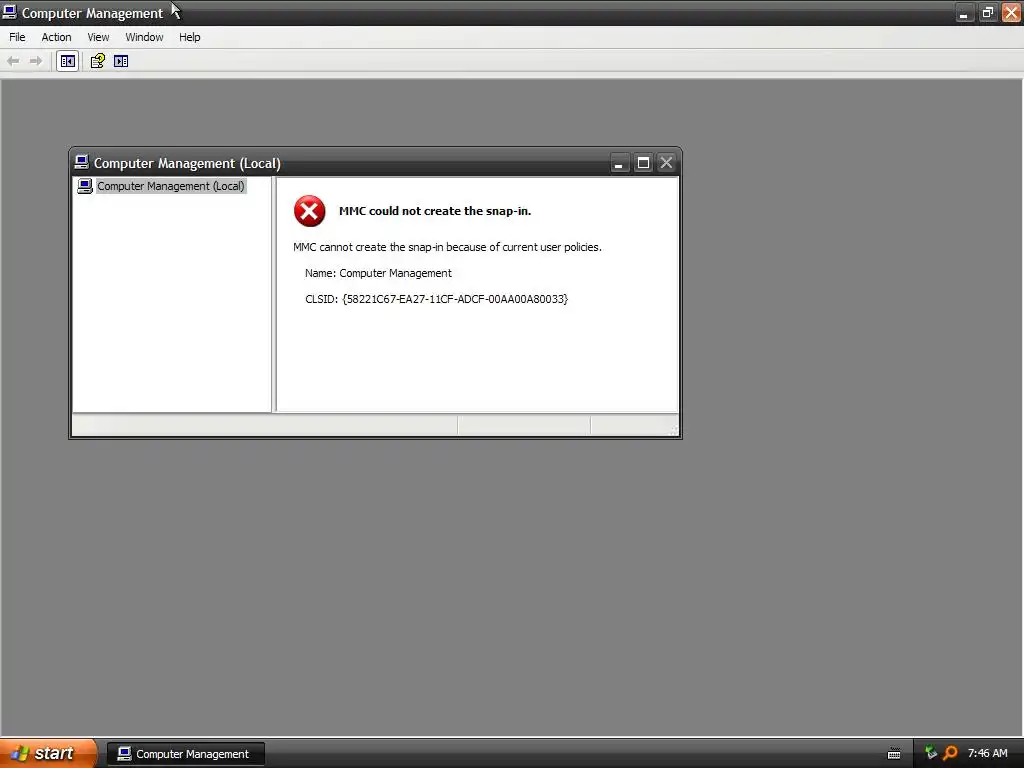Open the File menu

click(x=17, y=37)
